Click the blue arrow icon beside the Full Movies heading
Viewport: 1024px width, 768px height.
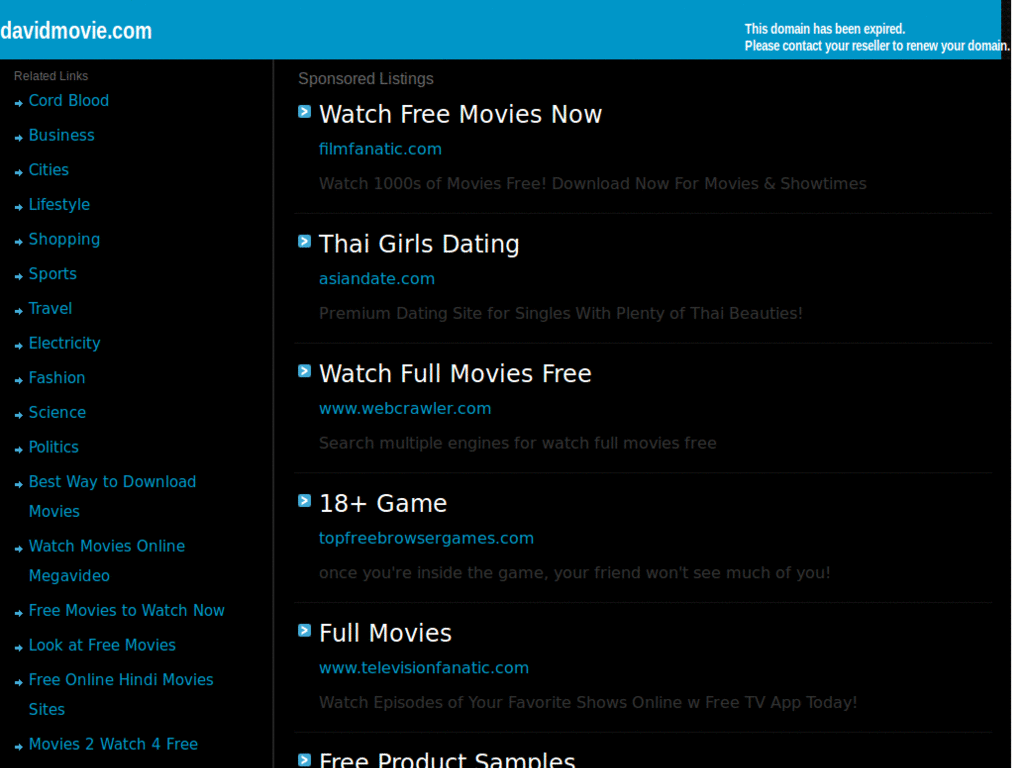click(304, 630)
